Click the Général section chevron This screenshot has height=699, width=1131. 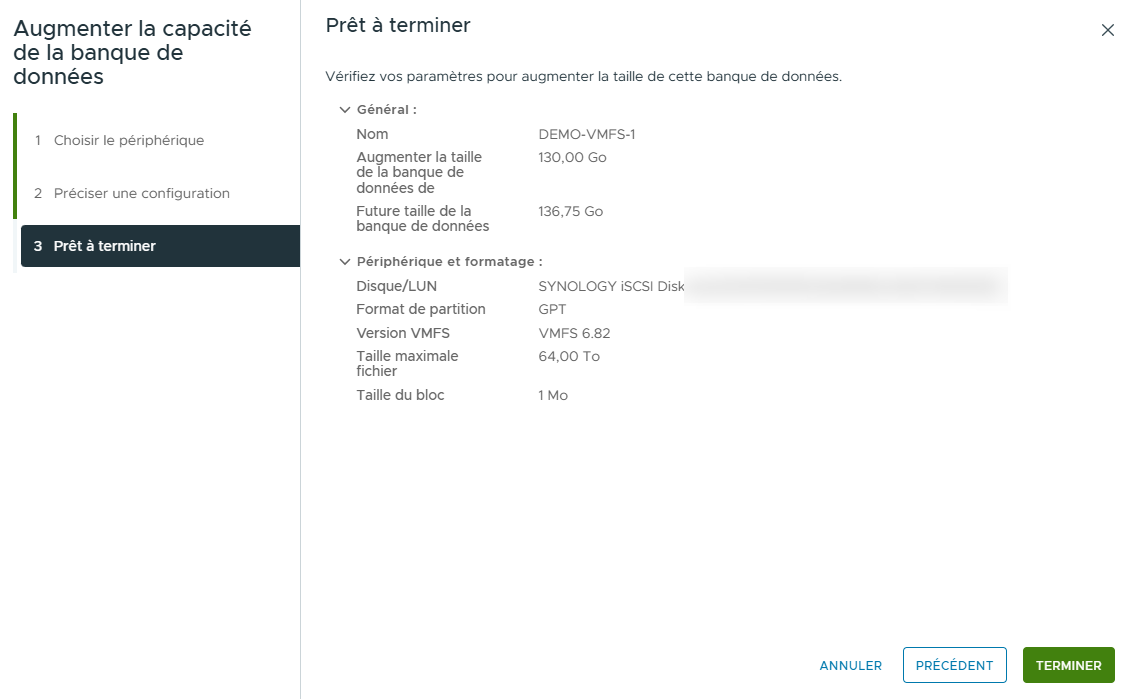(x=345, y=109)
